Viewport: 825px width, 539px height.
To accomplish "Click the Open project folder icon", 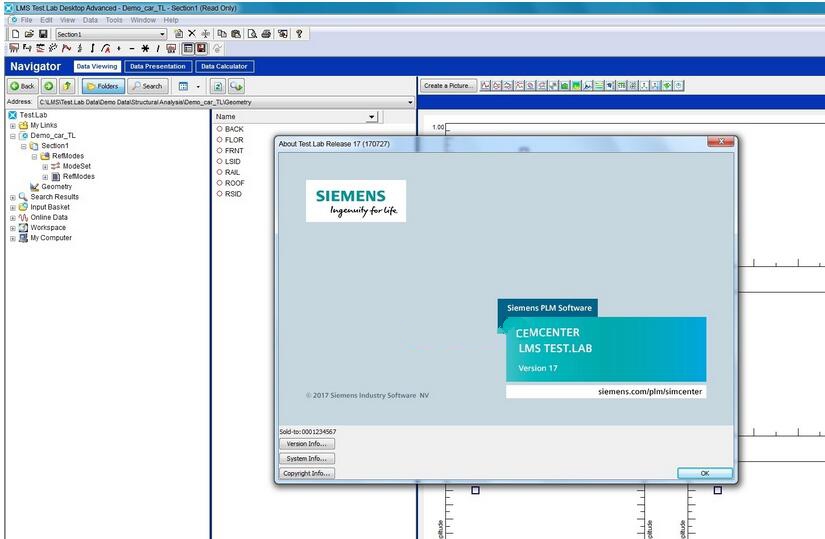I will 29,34.
